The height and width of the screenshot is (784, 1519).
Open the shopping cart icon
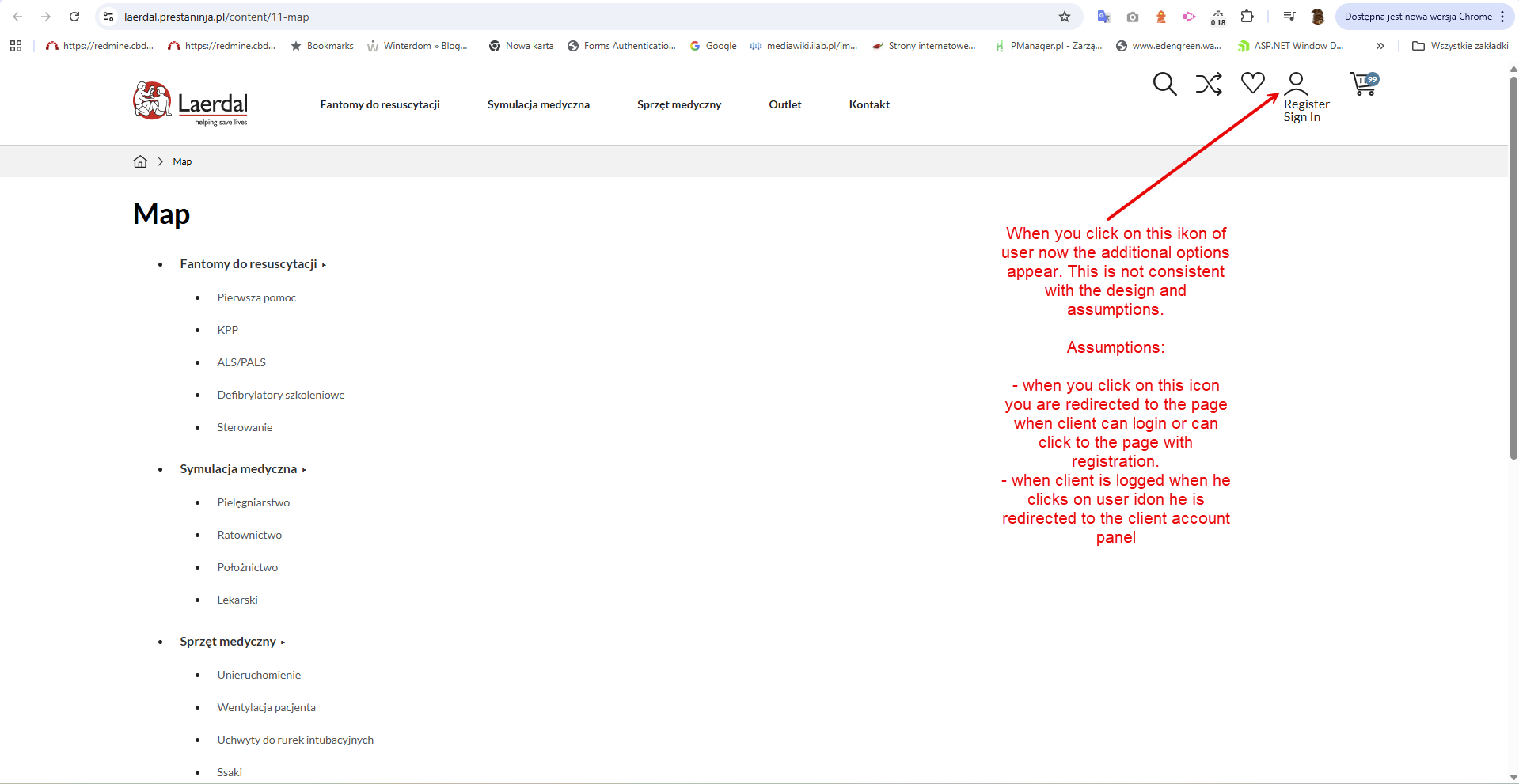coord(1364,83)
